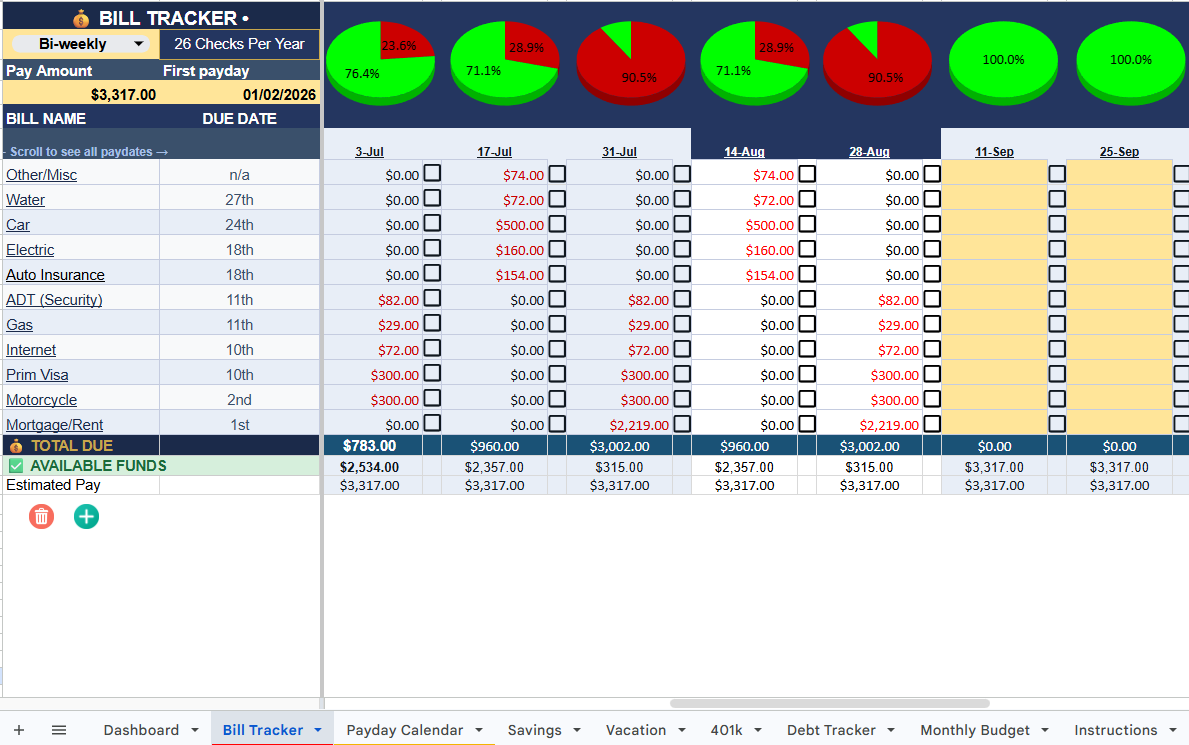Tick the 3-Jul checkbox for ADT (Security)
Screen dimensions: 1189x745
click(432, 299)
